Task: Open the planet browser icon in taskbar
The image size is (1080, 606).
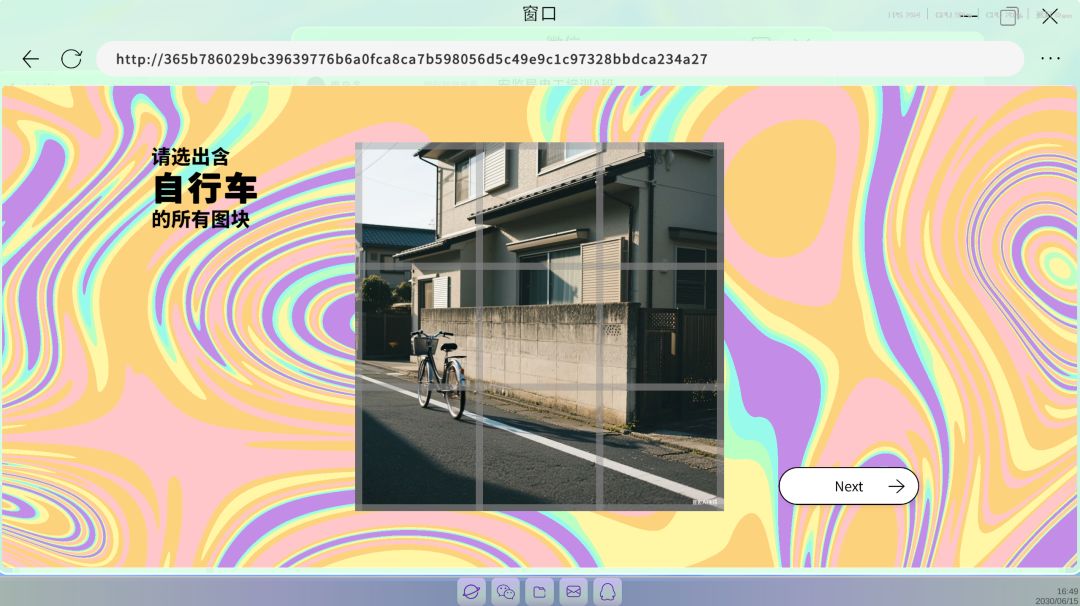Action: (x=472, y=592)
